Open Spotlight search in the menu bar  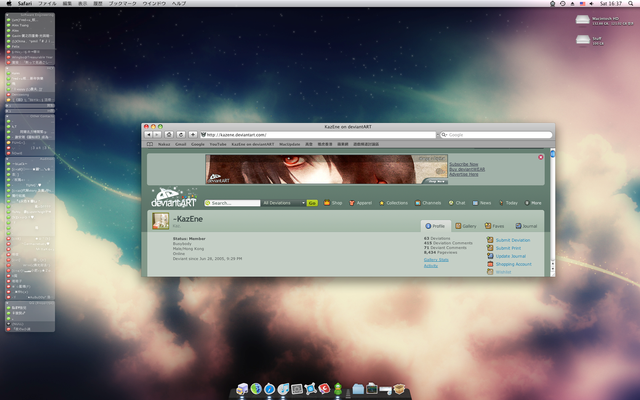631,3
